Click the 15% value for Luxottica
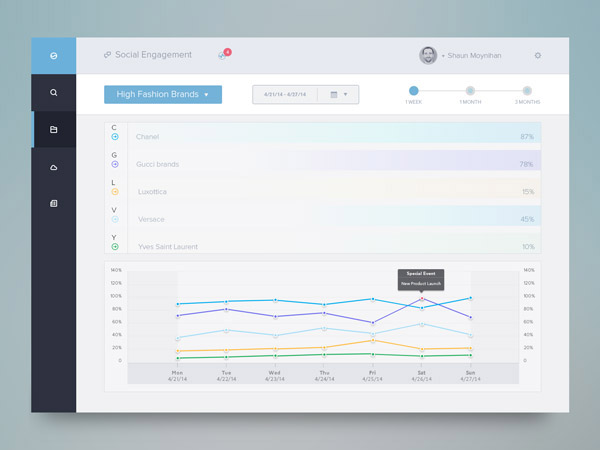 pyautogui.click(x=528, y=192)
